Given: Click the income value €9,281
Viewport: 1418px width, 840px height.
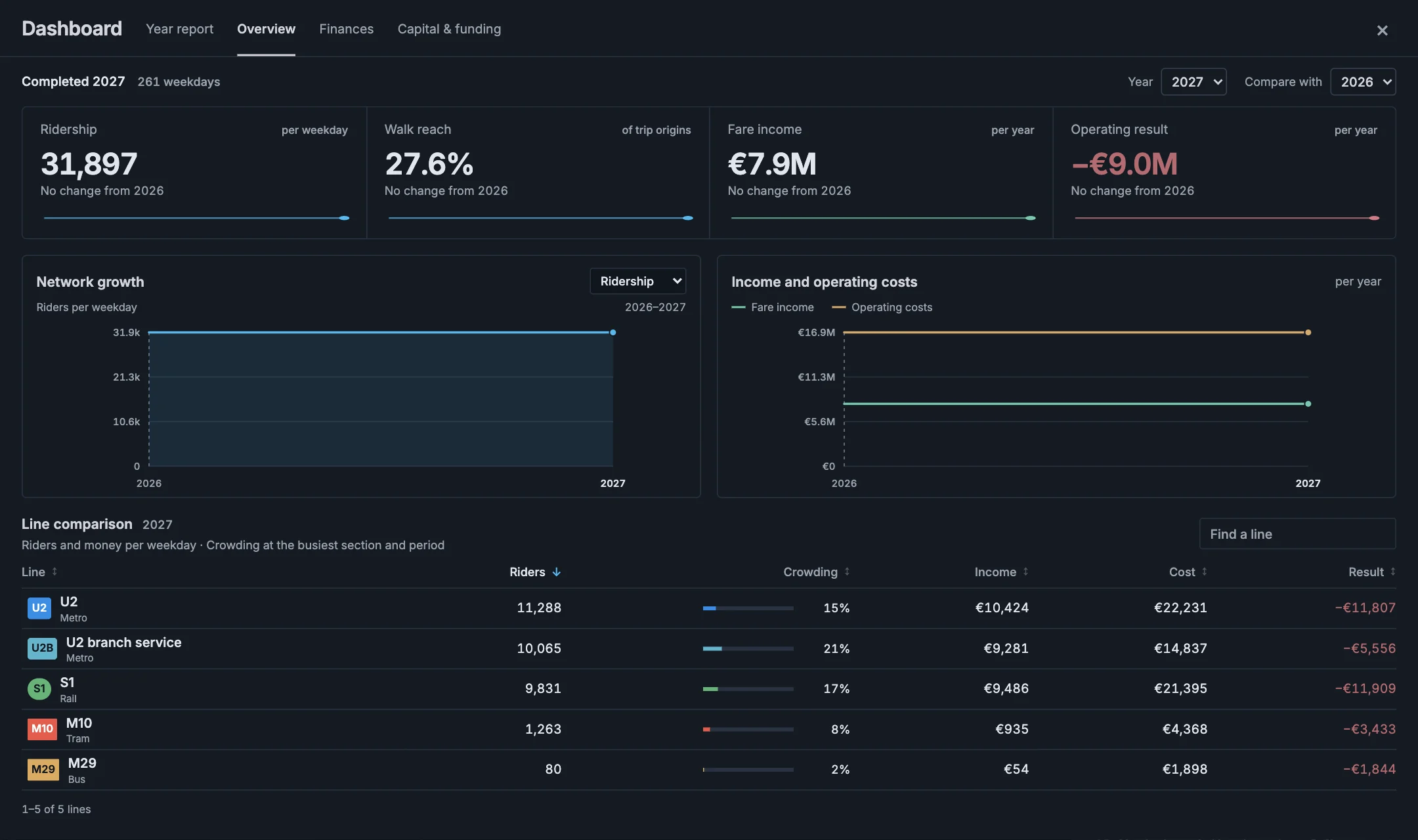Looking at the screenshot, I should point(1006,648).
